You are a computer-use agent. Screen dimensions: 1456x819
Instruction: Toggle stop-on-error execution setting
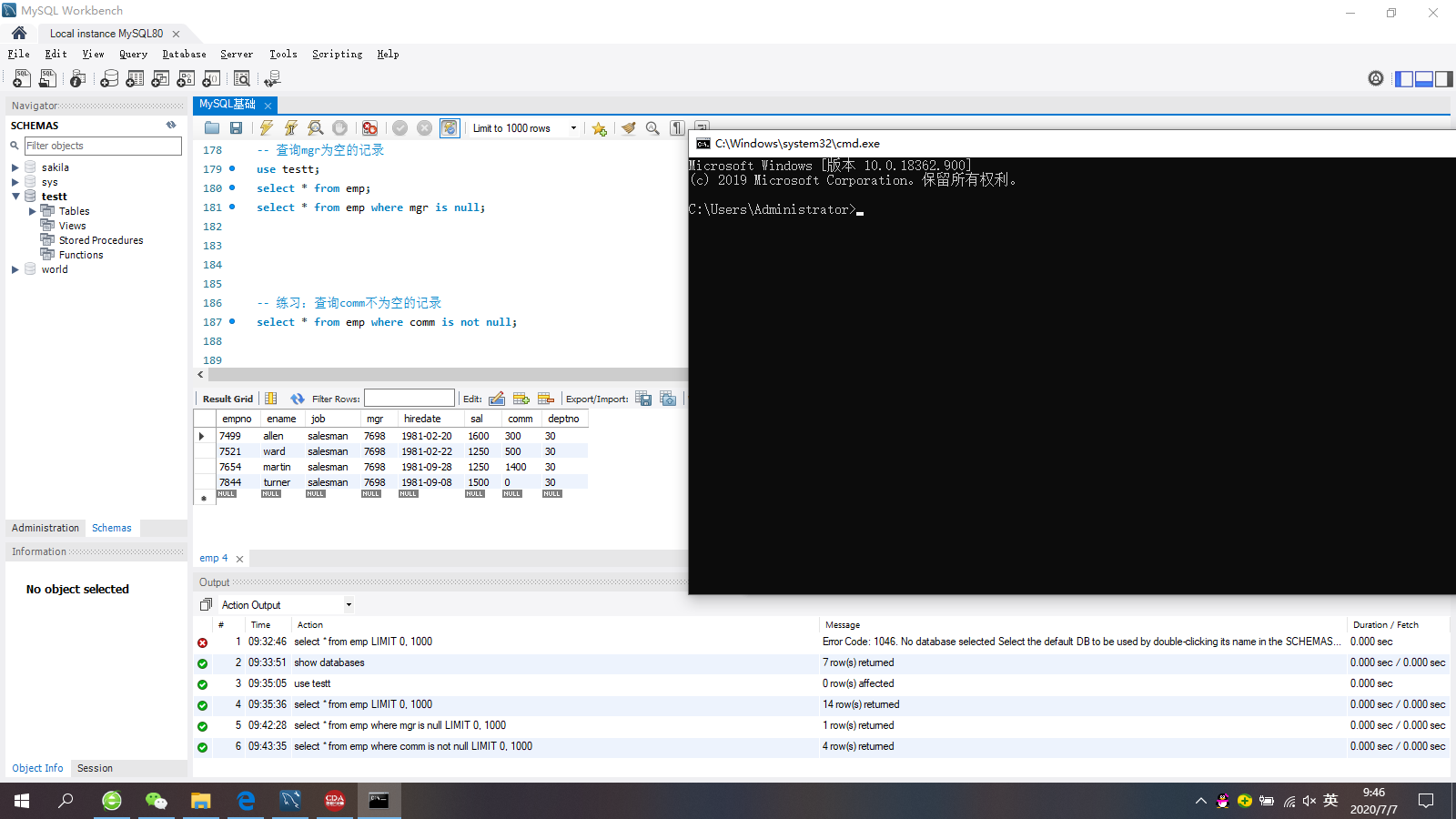pos(369,128)
